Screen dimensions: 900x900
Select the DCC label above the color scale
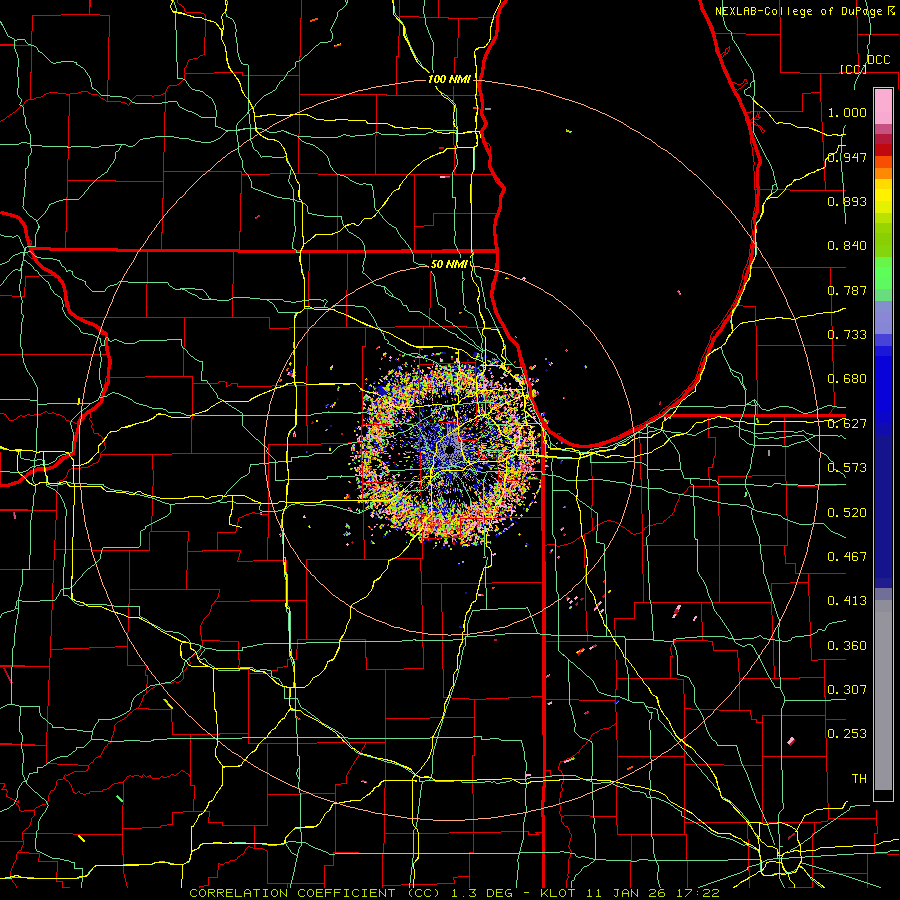tap(878, 60)
